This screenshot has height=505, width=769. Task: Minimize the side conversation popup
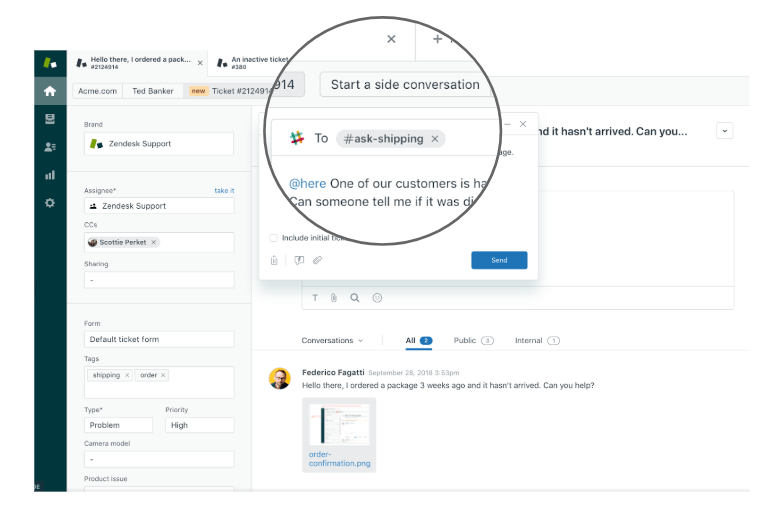508,125
